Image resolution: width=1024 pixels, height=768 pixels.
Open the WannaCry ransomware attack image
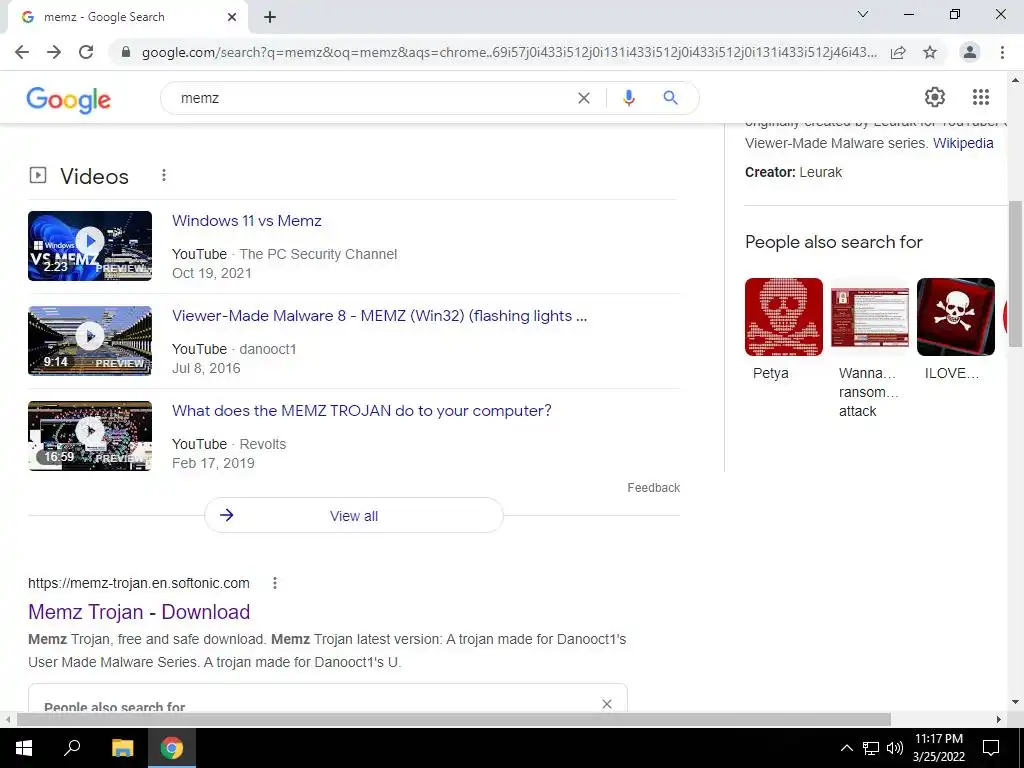[870, 317]
